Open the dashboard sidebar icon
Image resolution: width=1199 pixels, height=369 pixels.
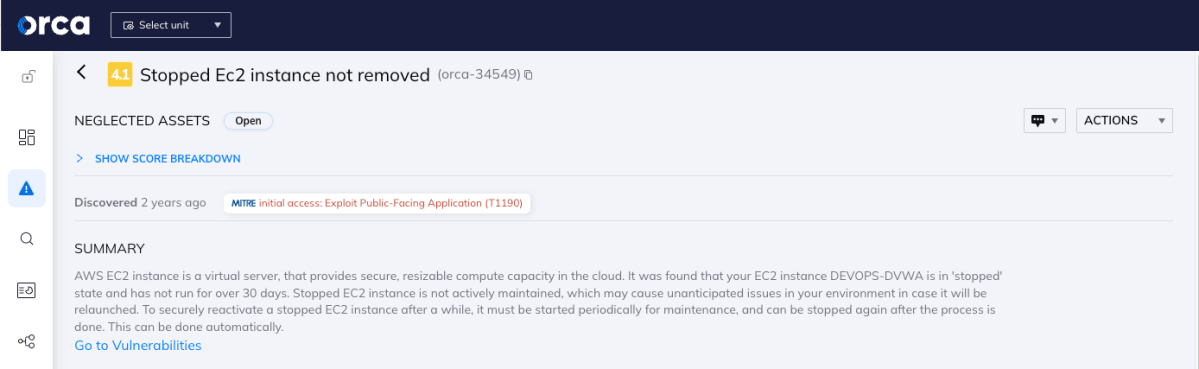point(27,138)
